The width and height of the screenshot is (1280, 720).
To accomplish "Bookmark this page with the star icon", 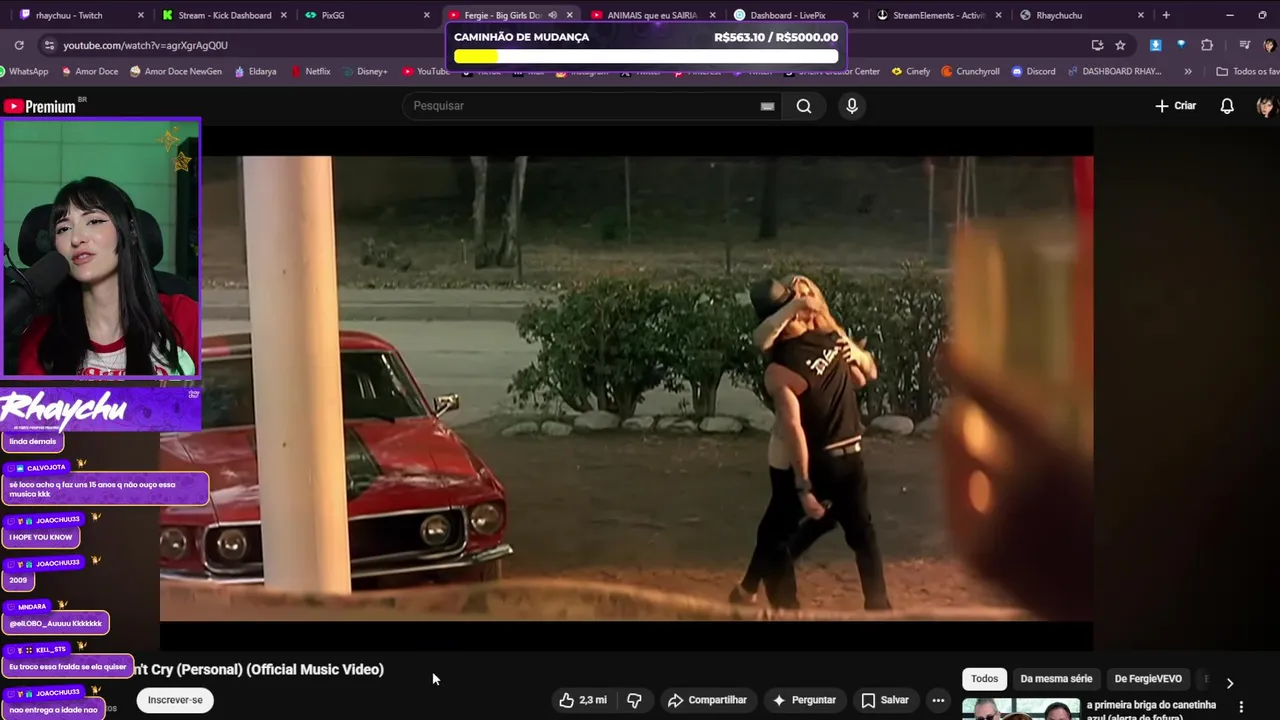I will [x=1120, y=45].
